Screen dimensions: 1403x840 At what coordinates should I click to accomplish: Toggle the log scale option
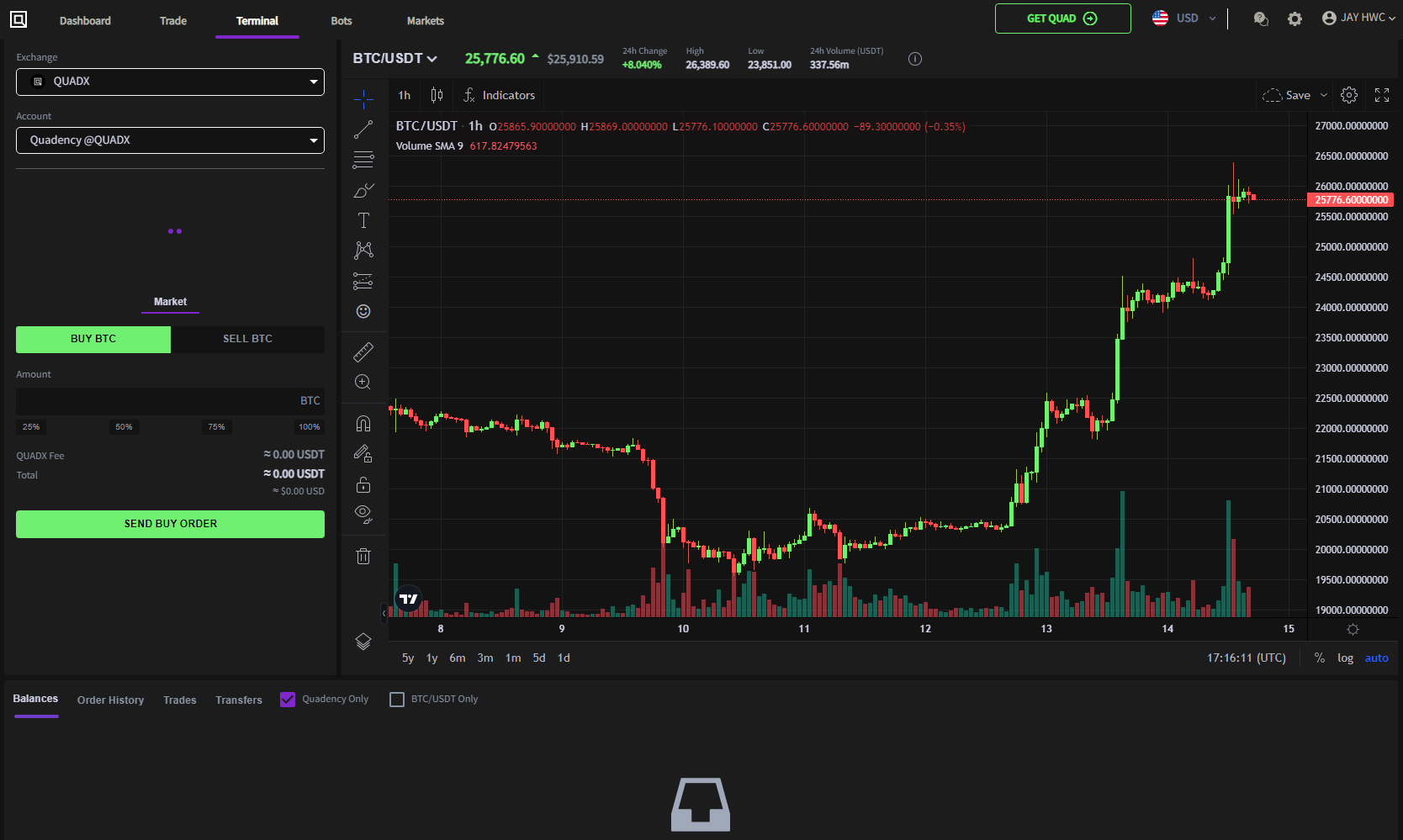[x=1345, y=658]
